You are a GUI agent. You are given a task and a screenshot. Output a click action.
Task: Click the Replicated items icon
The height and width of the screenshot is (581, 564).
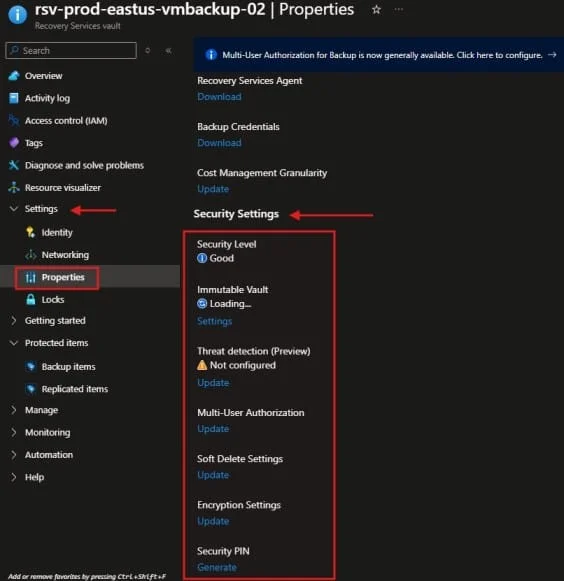[x=31, y=389]
